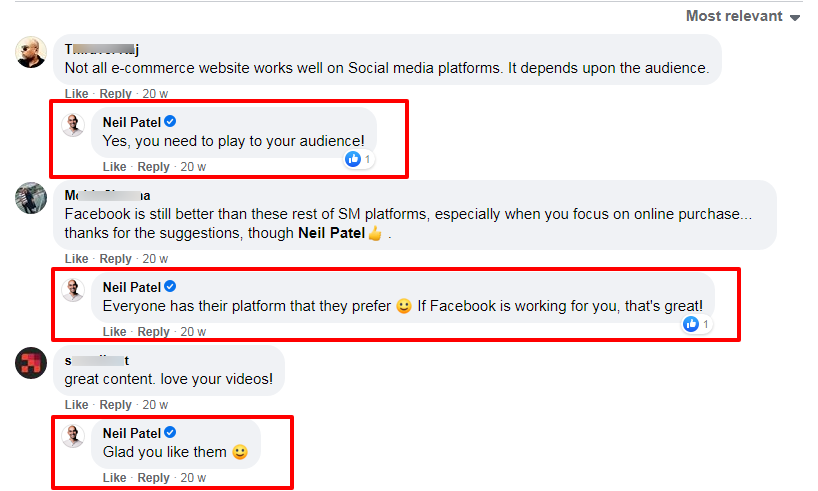818x491 pixels.
Task: Reply to the 'Not all e-commerce website' comment
Action: [116, 93]
